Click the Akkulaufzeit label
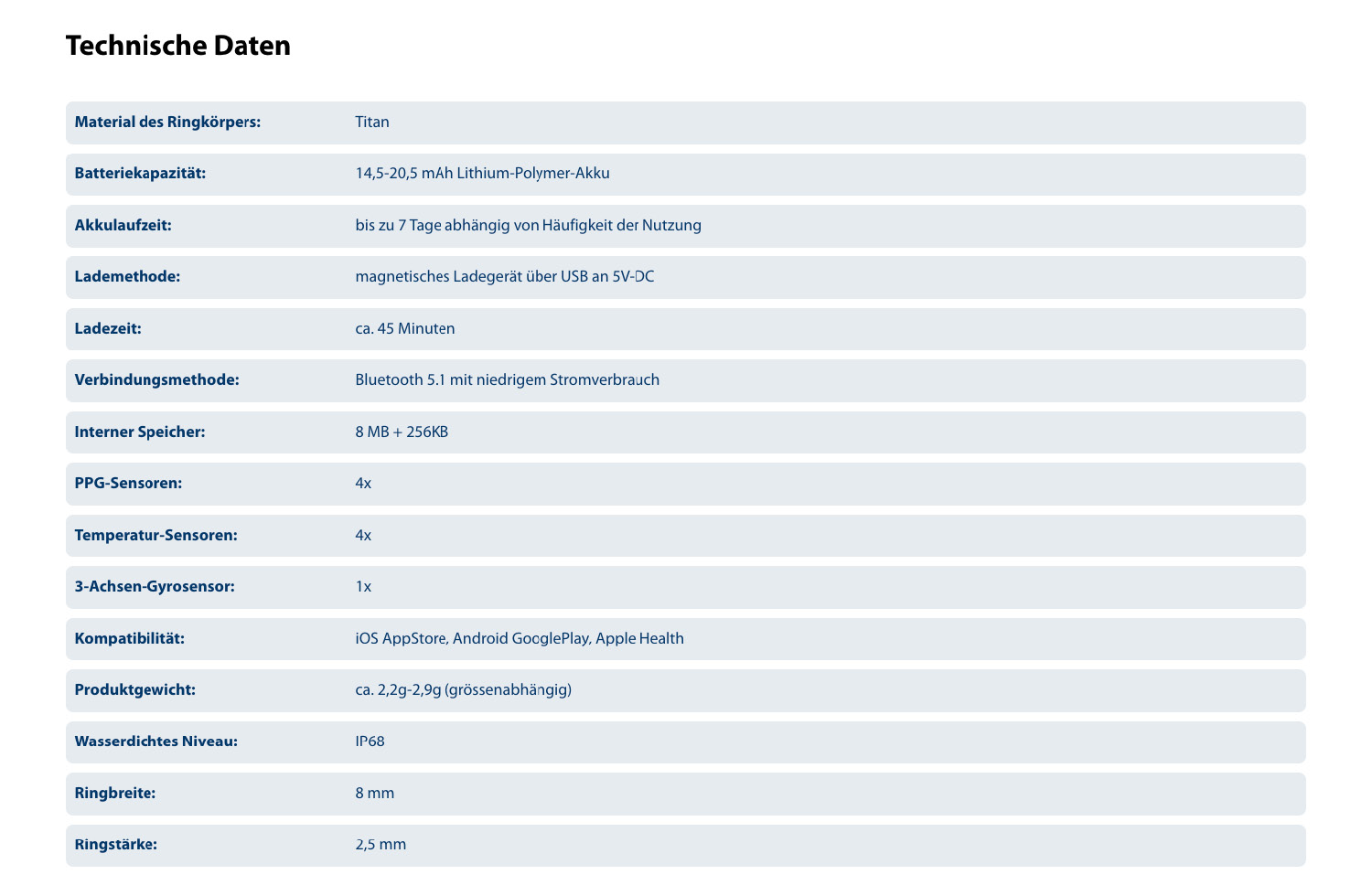Image resolution: width=1372 pixels, height=896 pixels. [x=123, y=226]
